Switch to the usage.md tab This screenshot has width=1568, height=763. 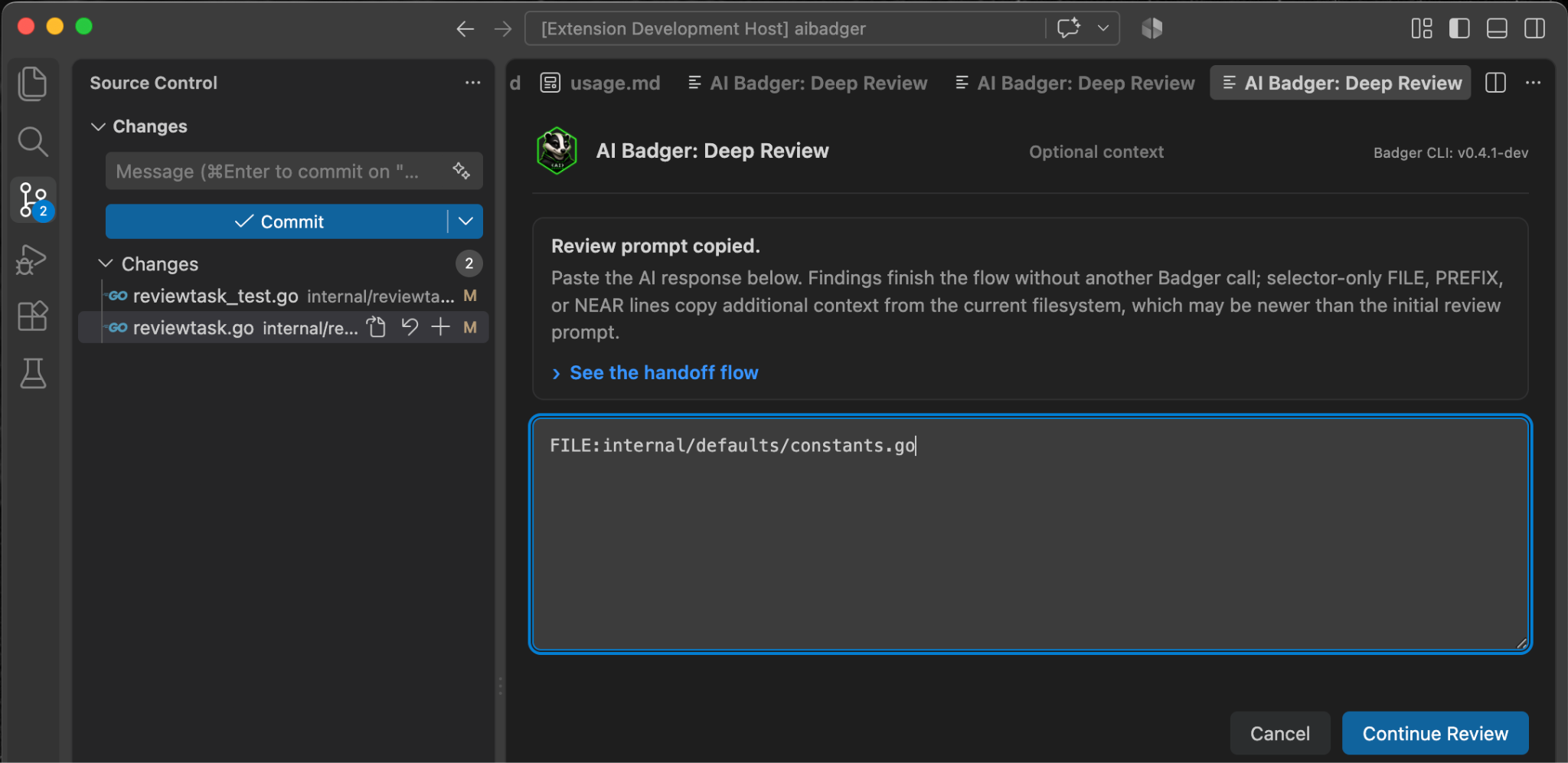click(601, 83)
